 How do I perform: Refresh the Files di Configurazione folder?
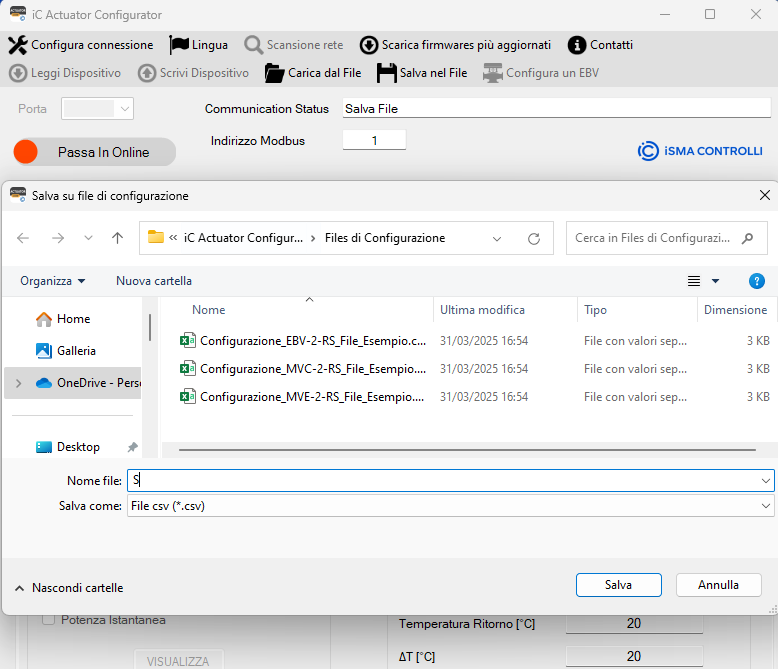534,239
